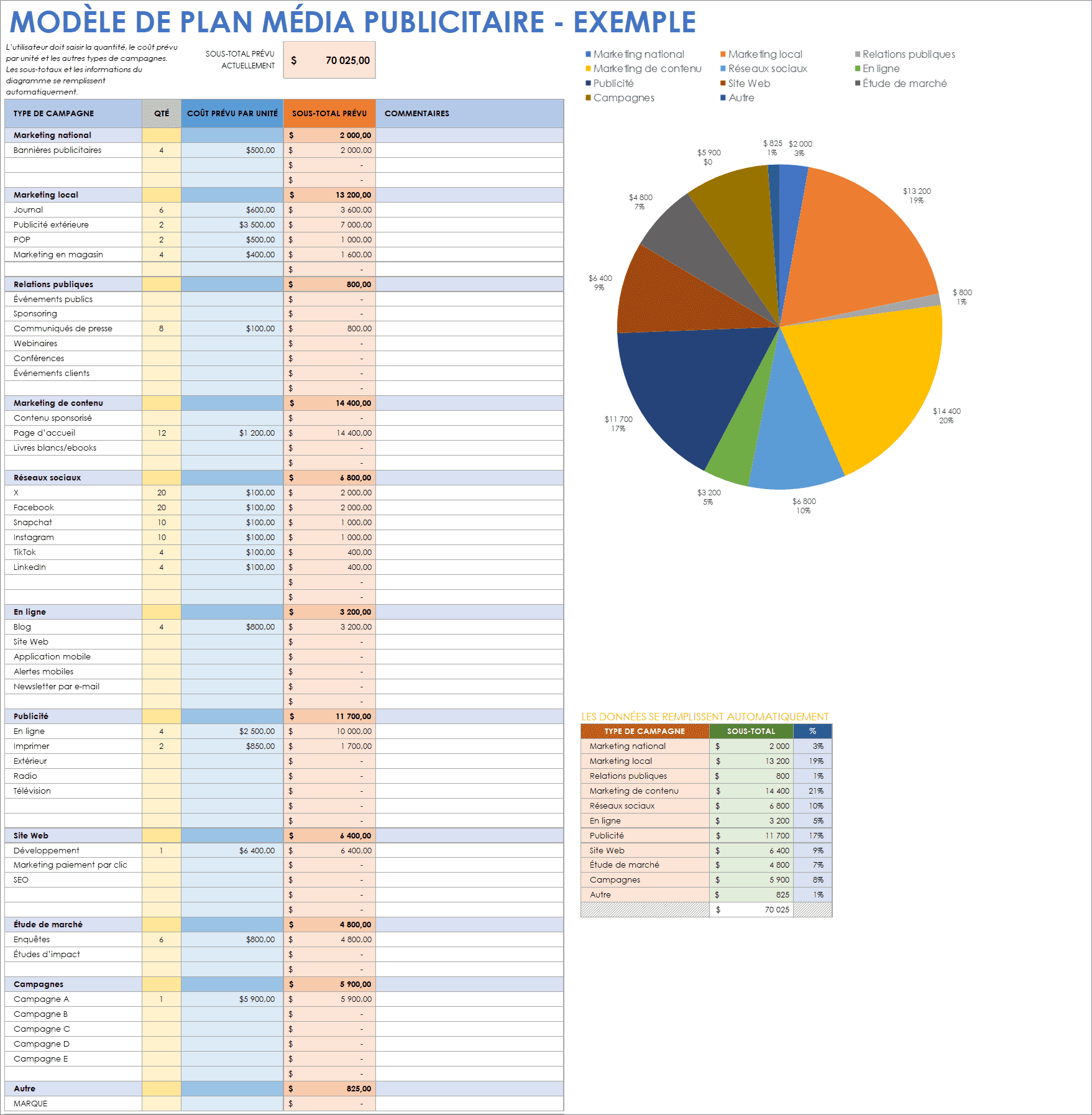Select the Application mobile cell
The width and height of the screenshot is (1092, 1115).
coord(73,657)
